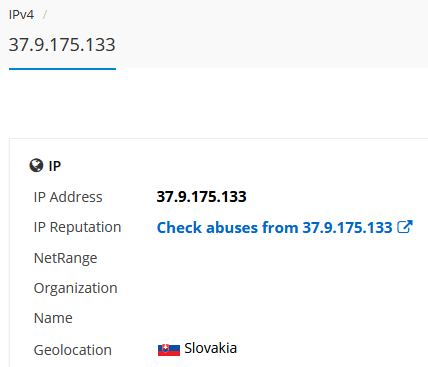Screen dimensions: 428x367
Task: Click the Slovakia geolocation text
Action: pos(211,348)
